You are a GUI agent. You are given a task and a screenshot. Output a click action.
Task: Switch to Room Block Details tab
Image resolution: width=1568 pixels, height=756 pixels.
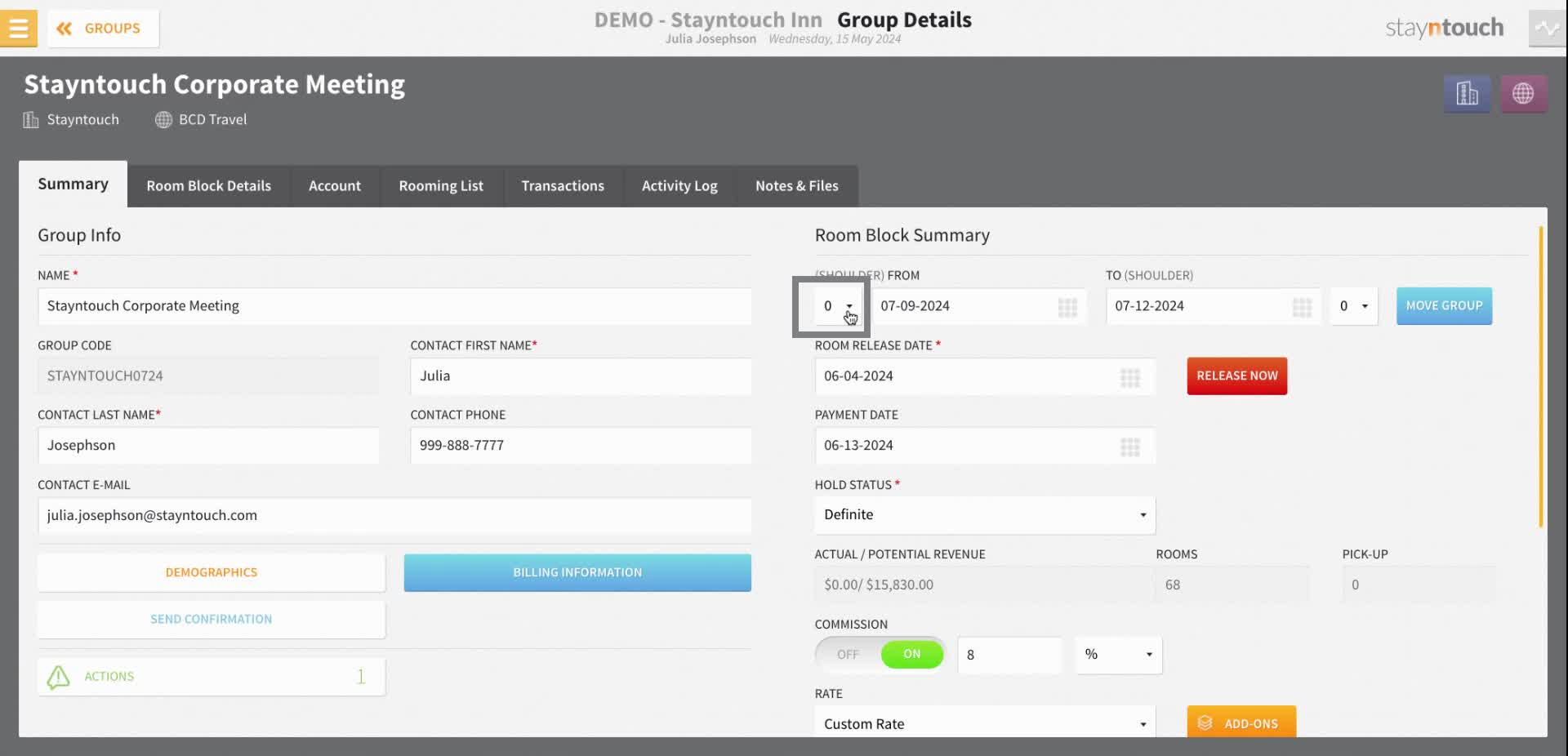click(x=209, y=186)
